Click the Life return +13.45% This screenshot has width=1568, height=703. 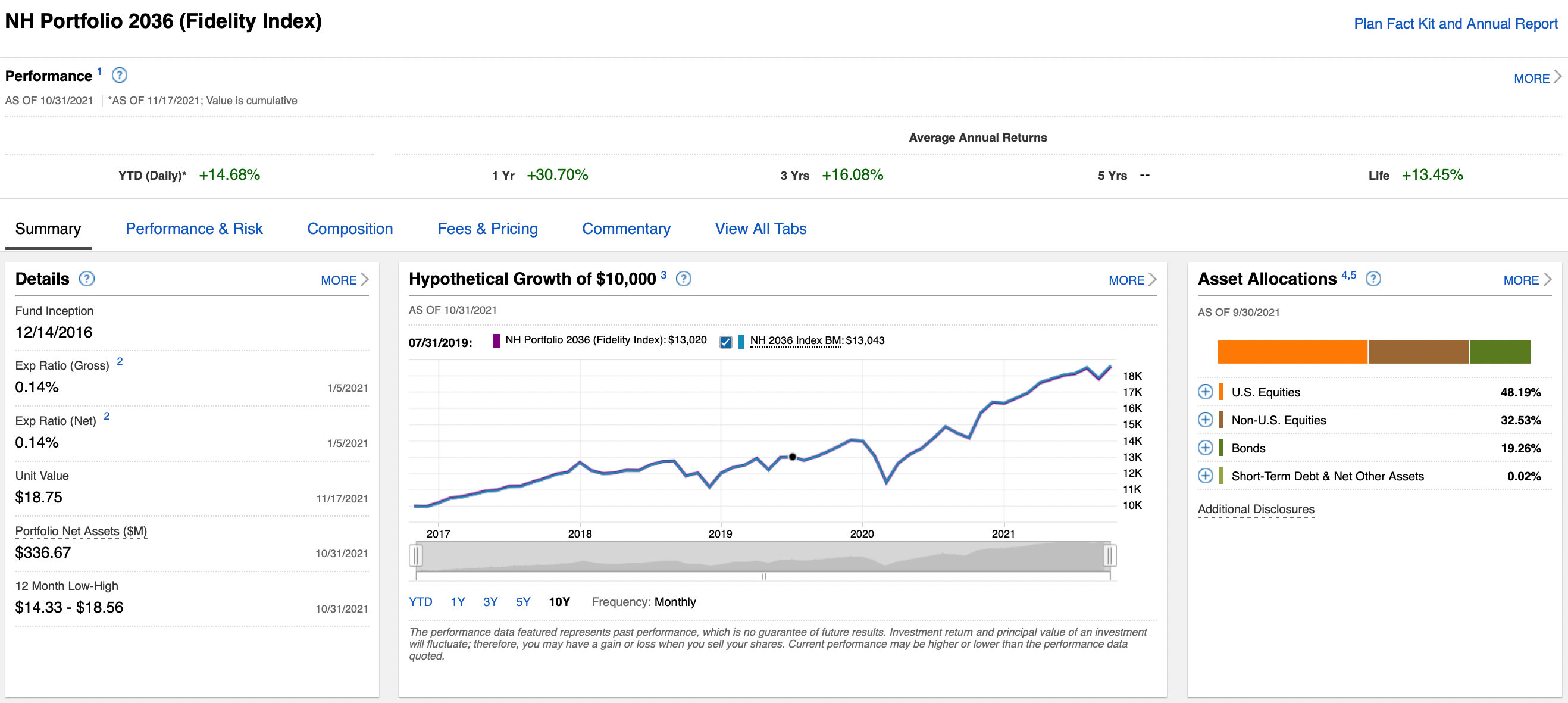(x=1432, y=174)
